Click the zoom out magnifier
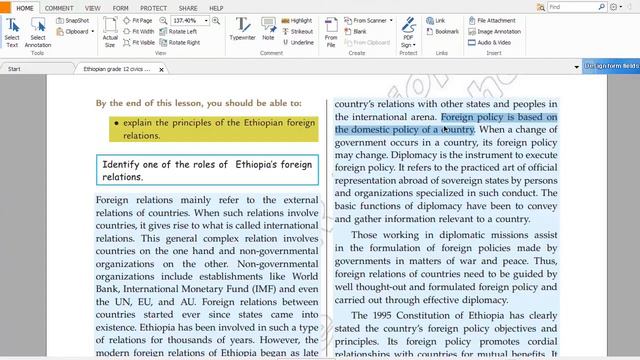Screen dimensions: 640x360 tap(163, 20)
